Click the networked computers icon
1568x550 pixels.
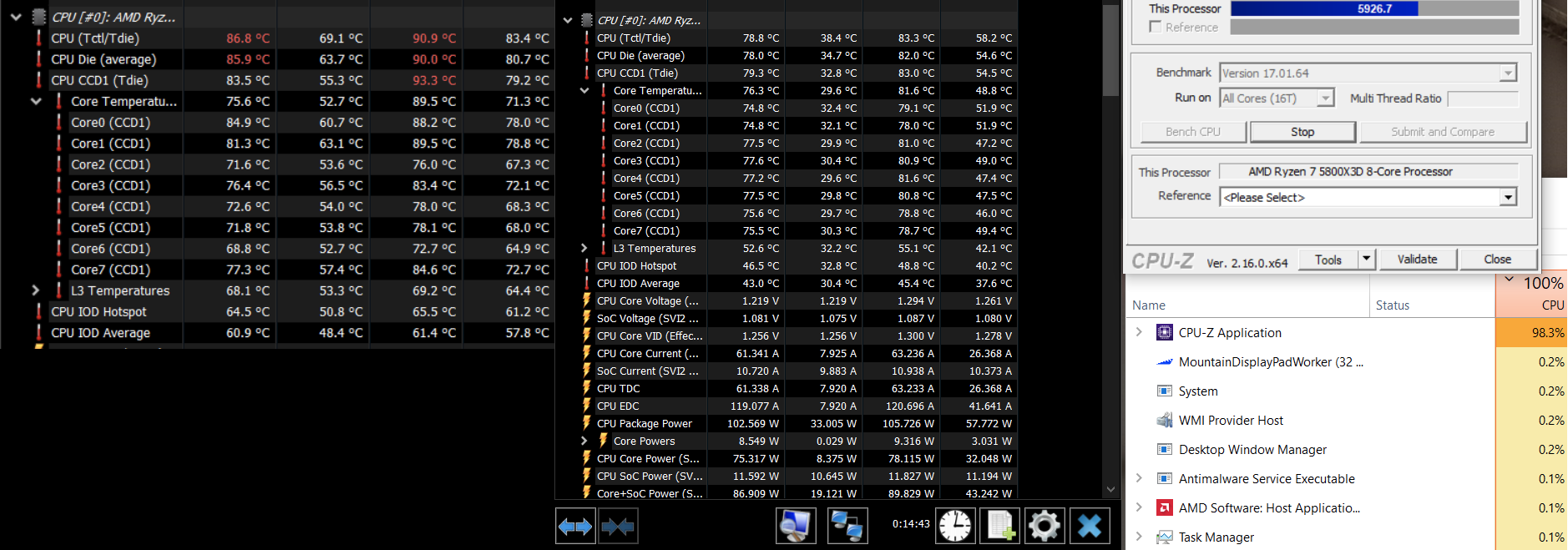pyautogui.click(x=847, y=526)
